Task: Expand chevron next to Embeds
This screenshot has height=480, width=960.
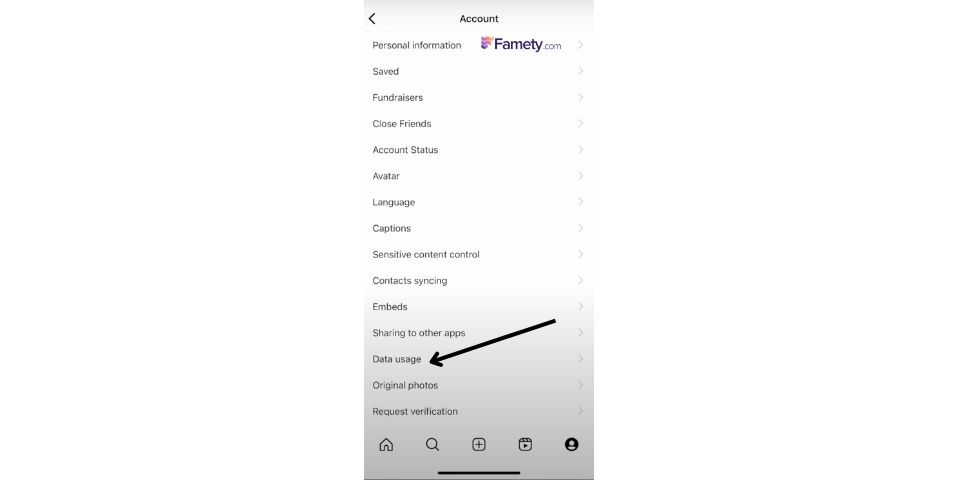Action: point(580,307)
